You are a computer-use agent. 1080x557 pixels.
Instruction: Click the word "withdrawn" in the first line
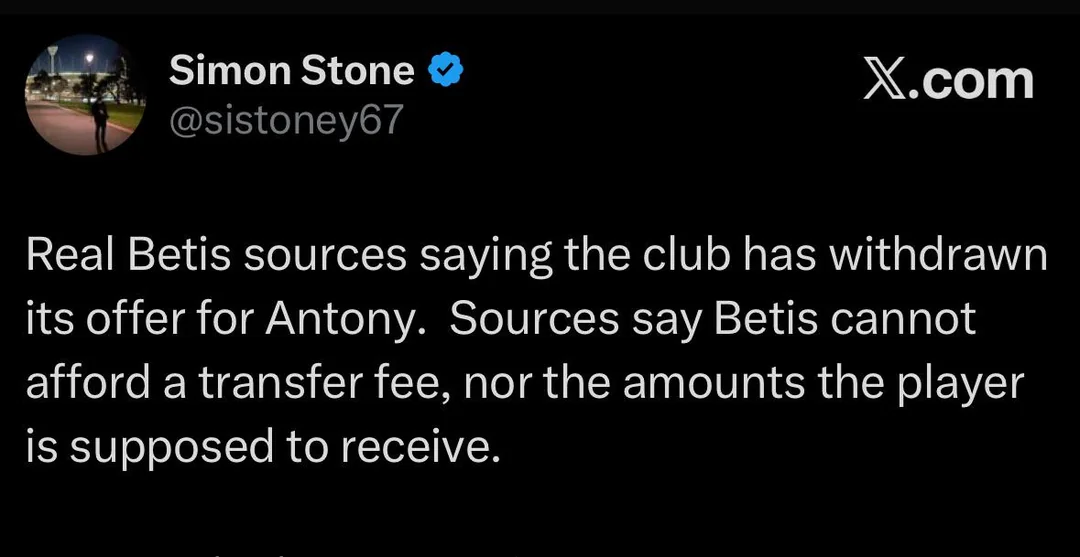(939, 256)
